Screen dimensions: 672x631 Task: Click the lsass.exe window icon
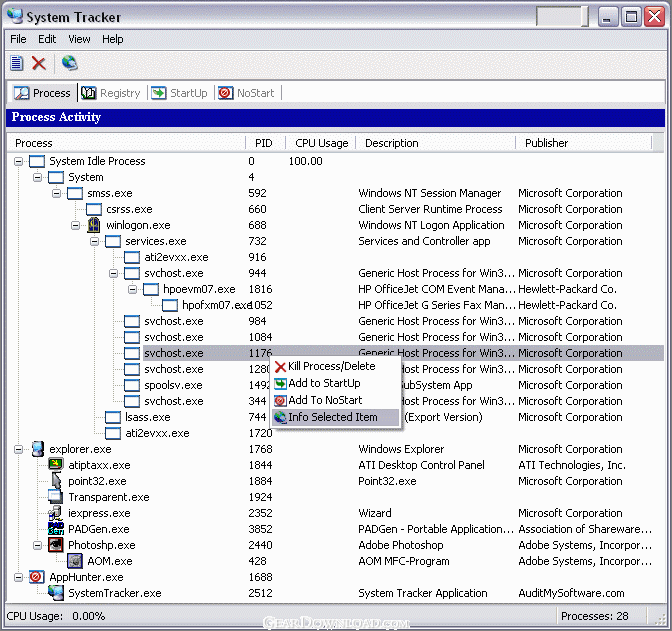click(x=113, y=417)
